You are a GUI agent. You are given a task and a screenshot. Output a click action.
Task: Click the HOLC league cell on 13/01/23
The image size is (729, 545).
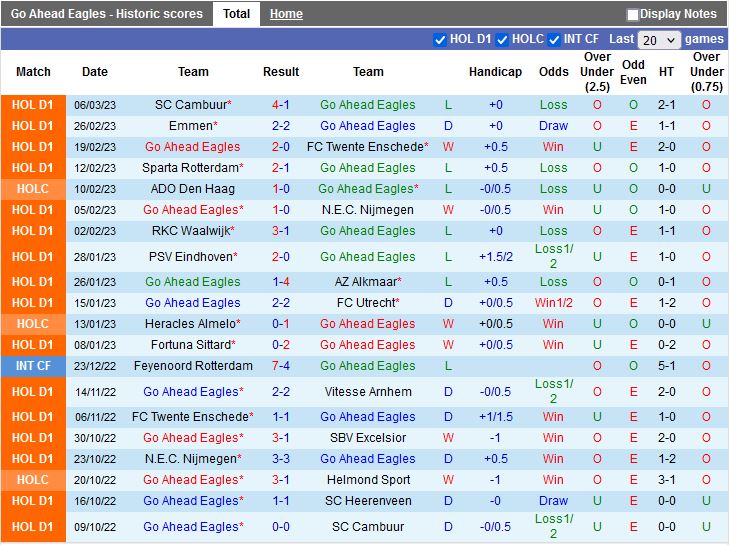pos(33,324)
